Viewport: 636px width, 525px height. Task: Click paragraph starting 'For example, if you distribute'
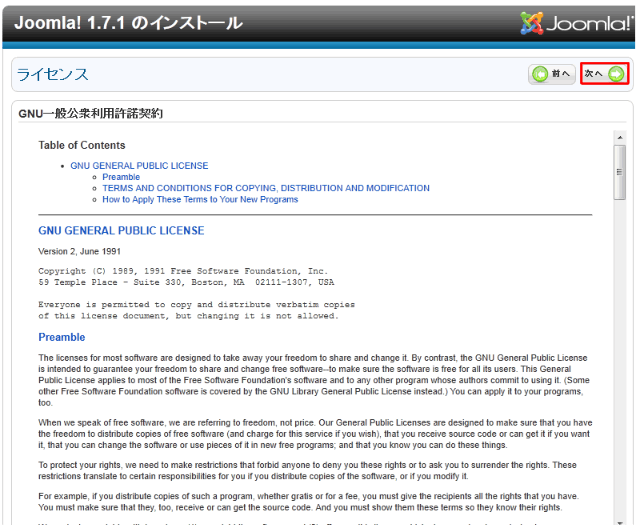coord(309,501)
